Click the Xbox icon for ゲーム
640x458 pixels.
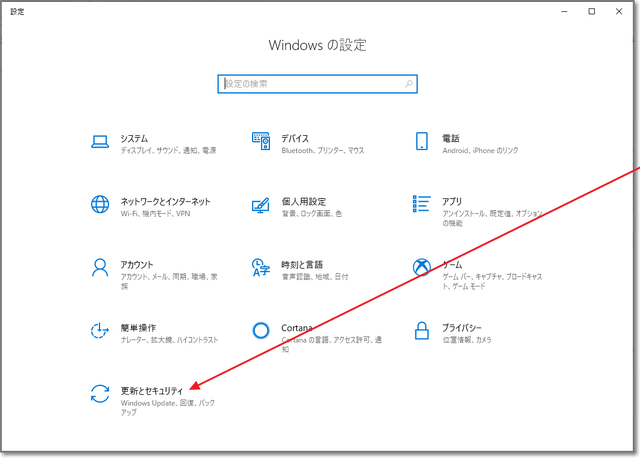click(422, 268)
